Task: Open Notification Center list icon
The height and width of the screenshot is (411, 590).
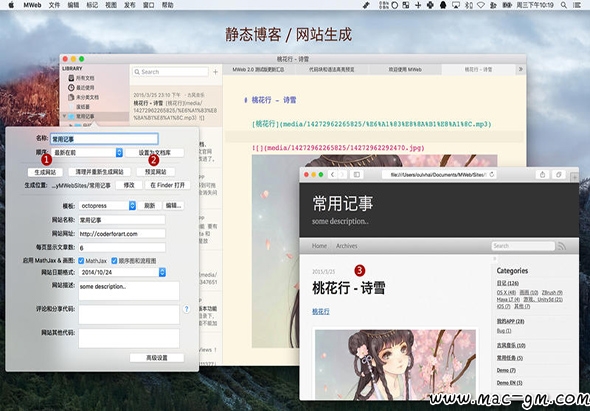Action: (x=577, y=5)
